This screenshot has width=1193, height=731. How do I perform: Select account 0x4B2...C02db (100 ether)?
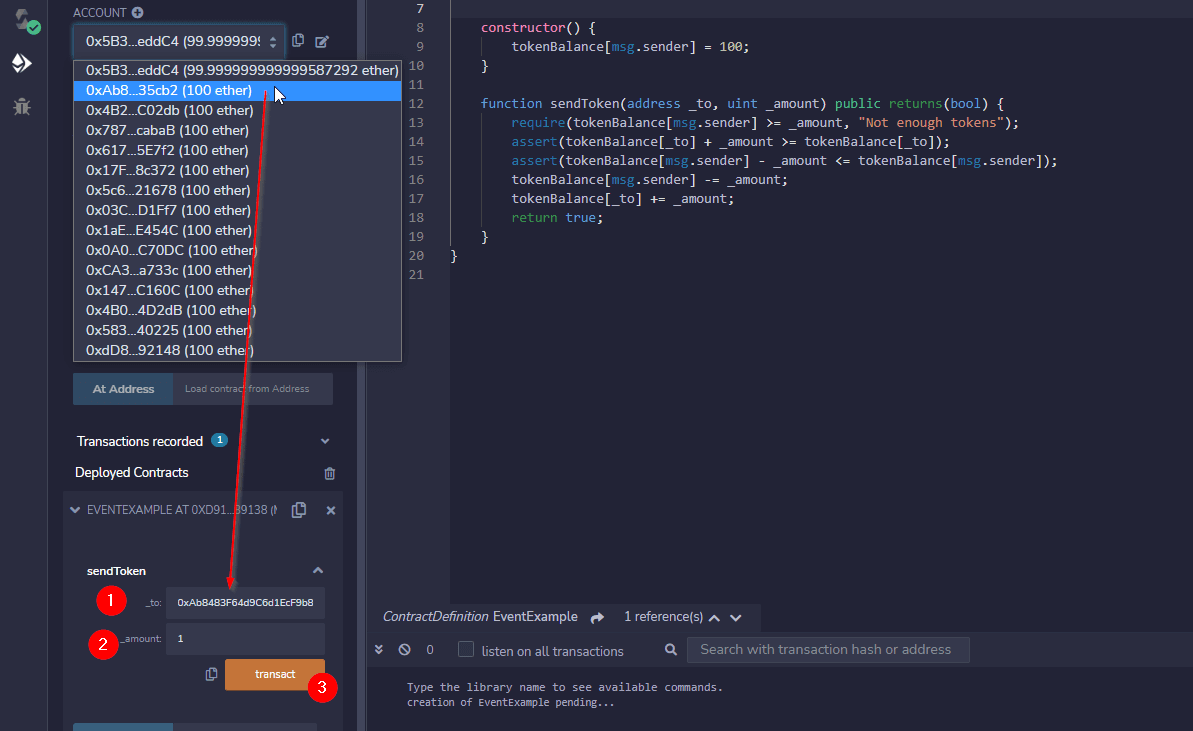237,110
